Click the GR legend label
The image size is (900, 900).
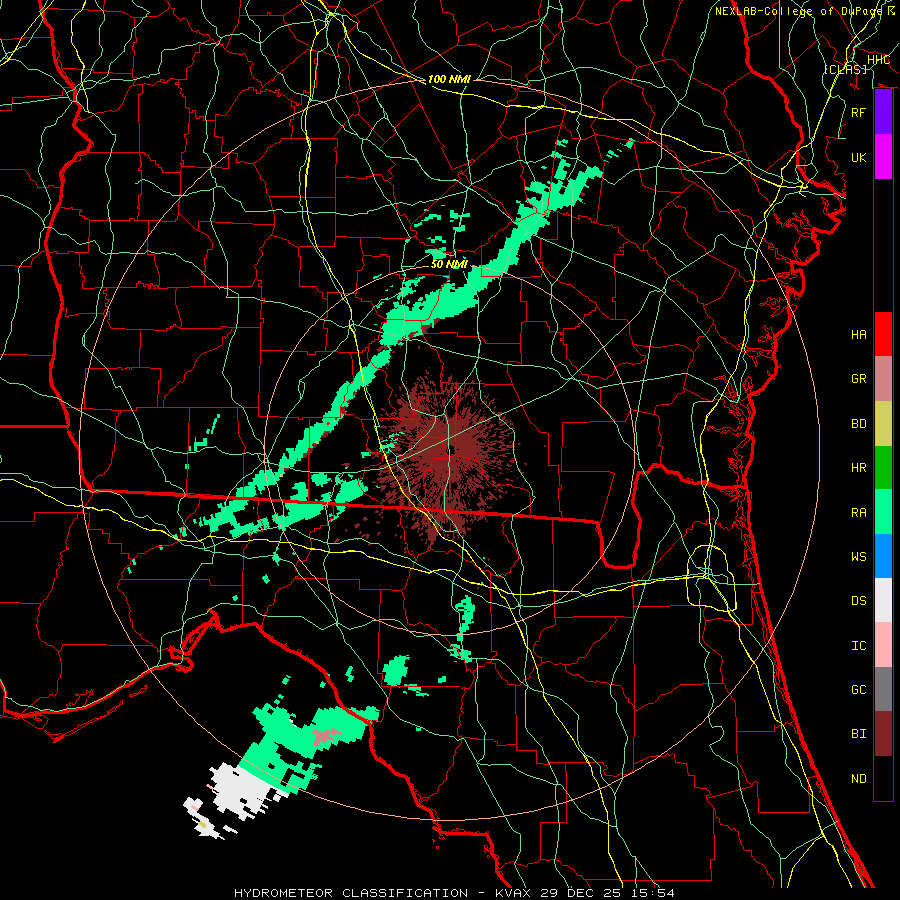pos(858,379)
